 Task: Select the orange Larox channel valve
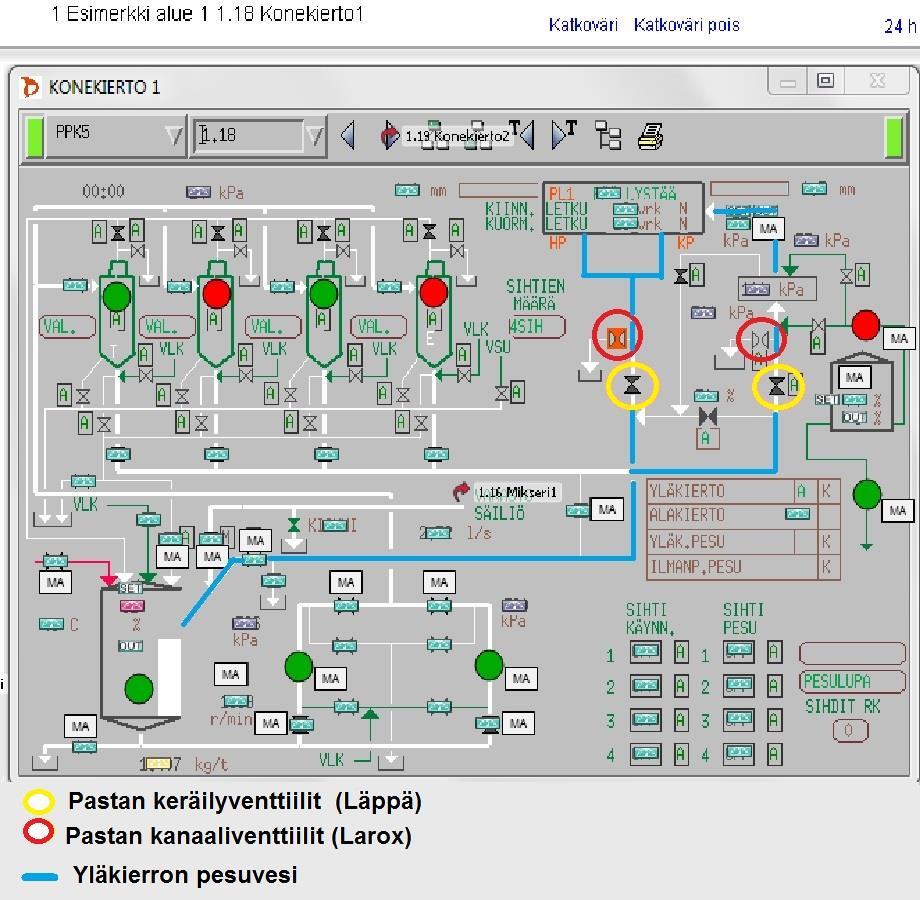pyautogui.click(x=617, y=339)
